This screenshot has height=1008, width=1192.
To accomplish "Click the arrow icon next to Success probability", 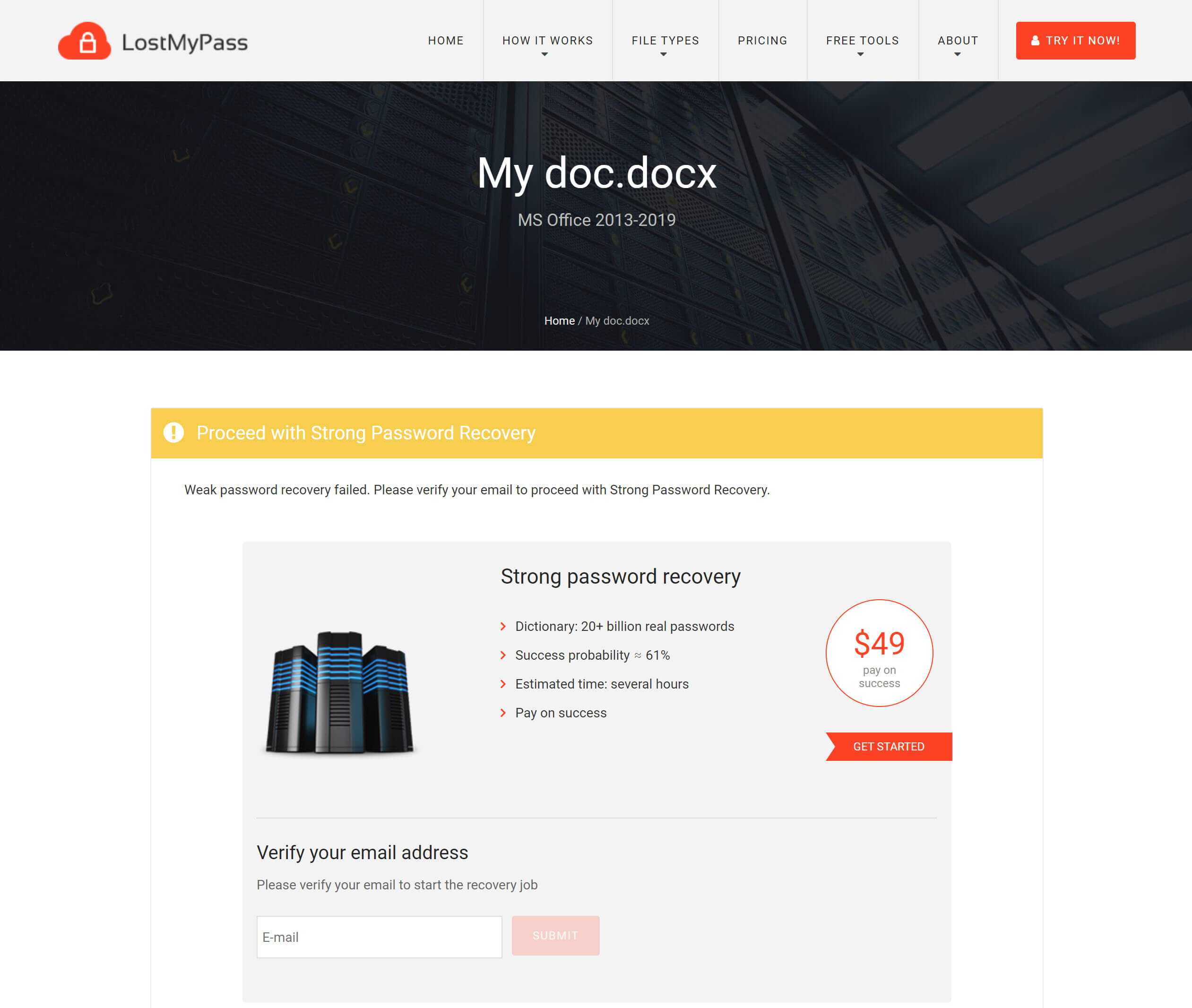I will (502, 655).
